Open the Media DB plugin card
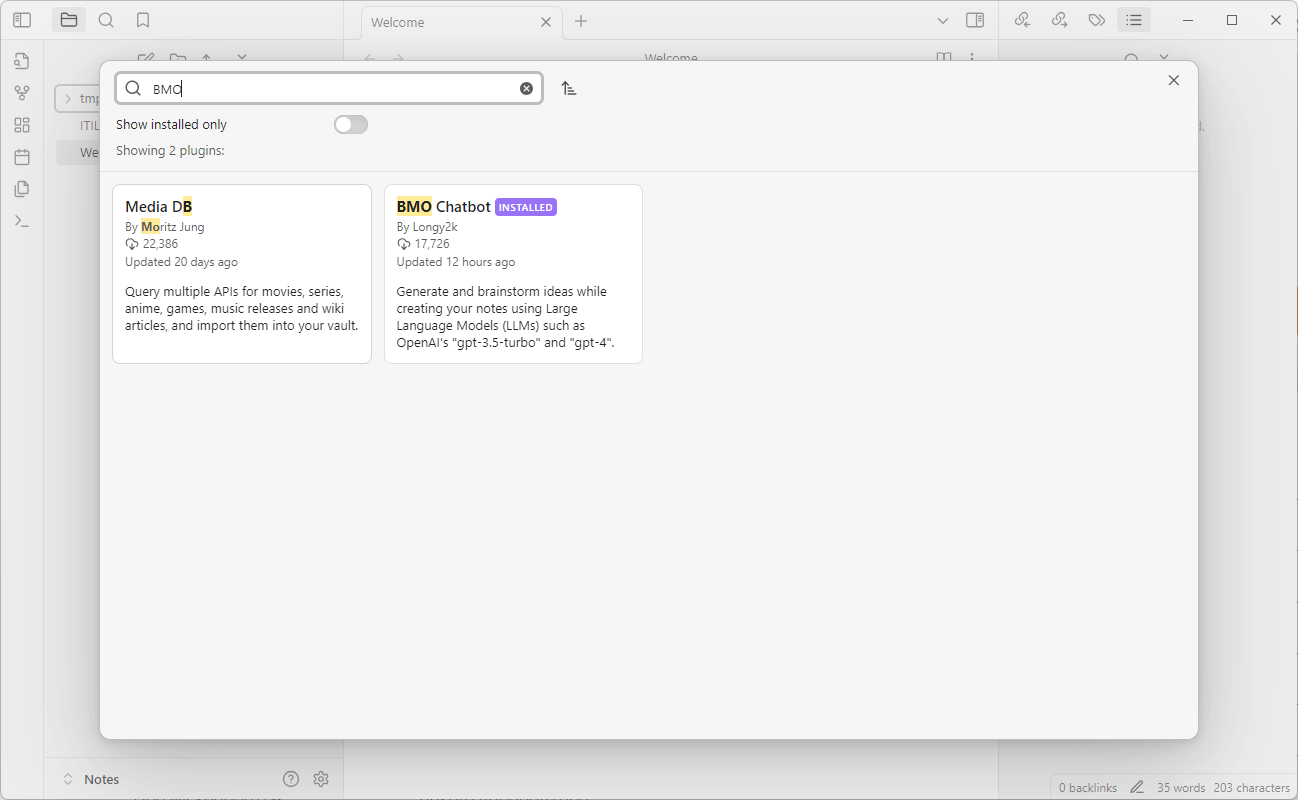1298x800 pixels. [242, 274]
